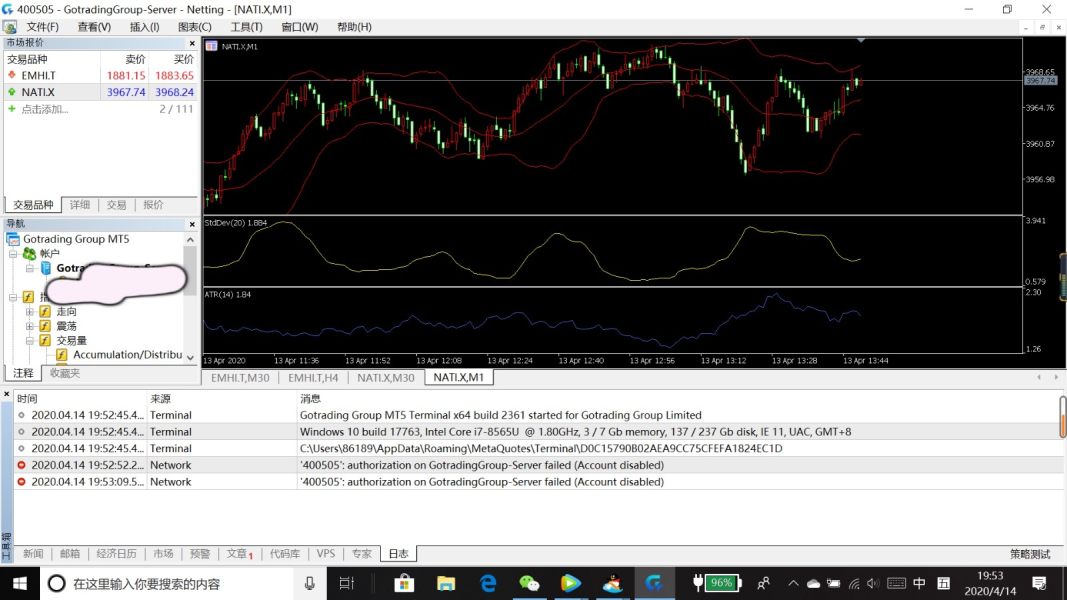
Task: Click the 策略测试 button at bottom right
Action: click(1030, 554)
